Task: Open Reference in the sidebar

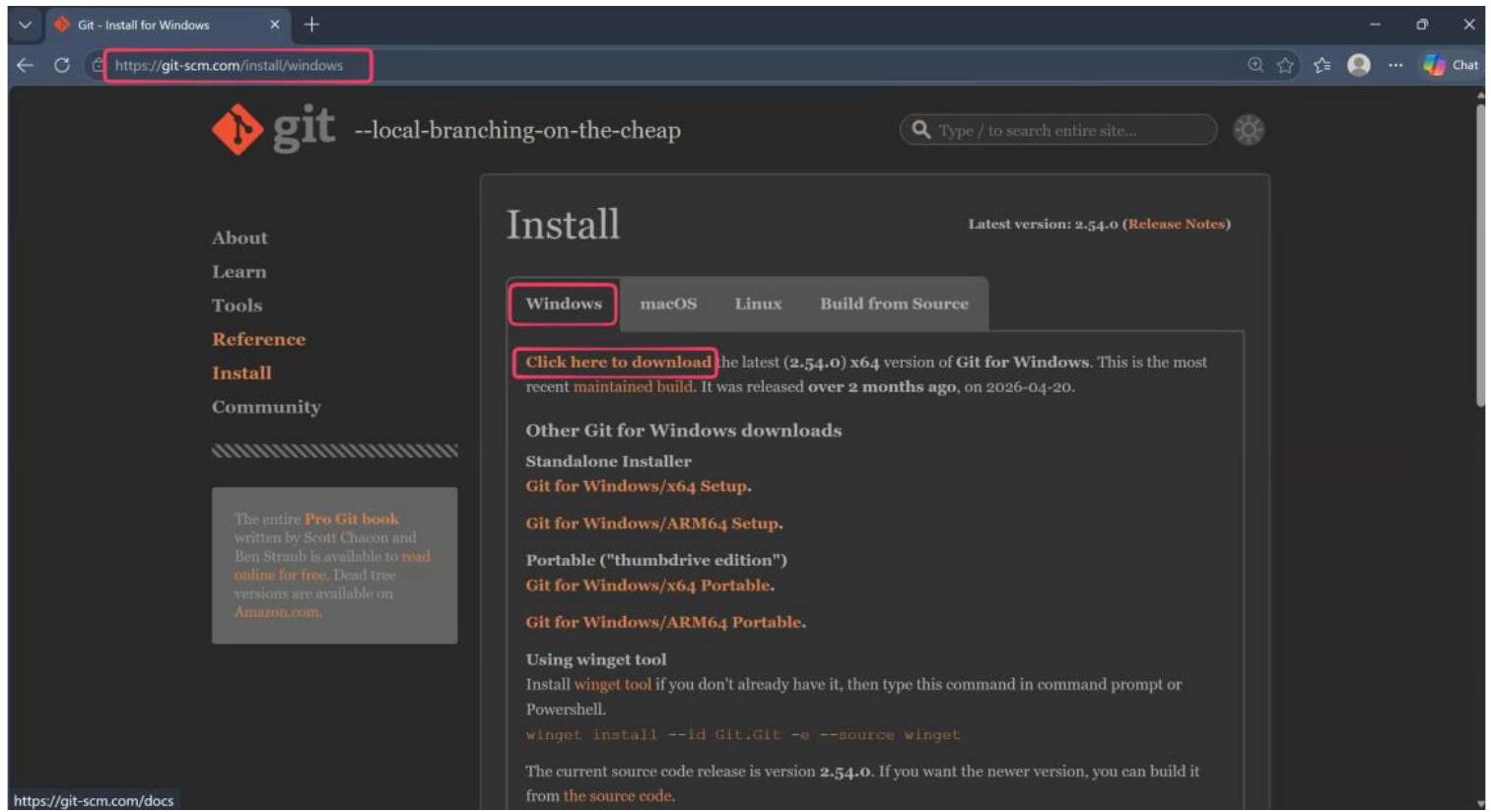Action: (258, 339)
